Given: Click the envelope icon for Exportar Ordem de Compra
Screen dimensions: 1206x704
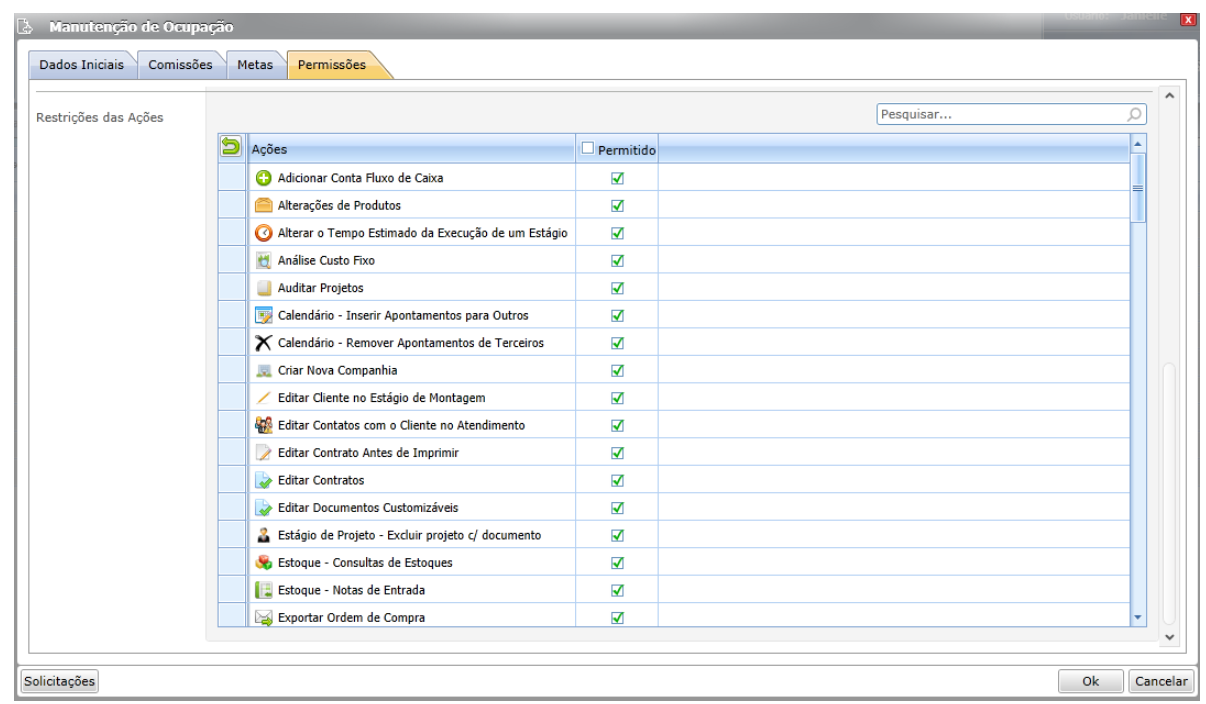Looking at the screenshot, I should pyautogui.click(x=262, y=618).
